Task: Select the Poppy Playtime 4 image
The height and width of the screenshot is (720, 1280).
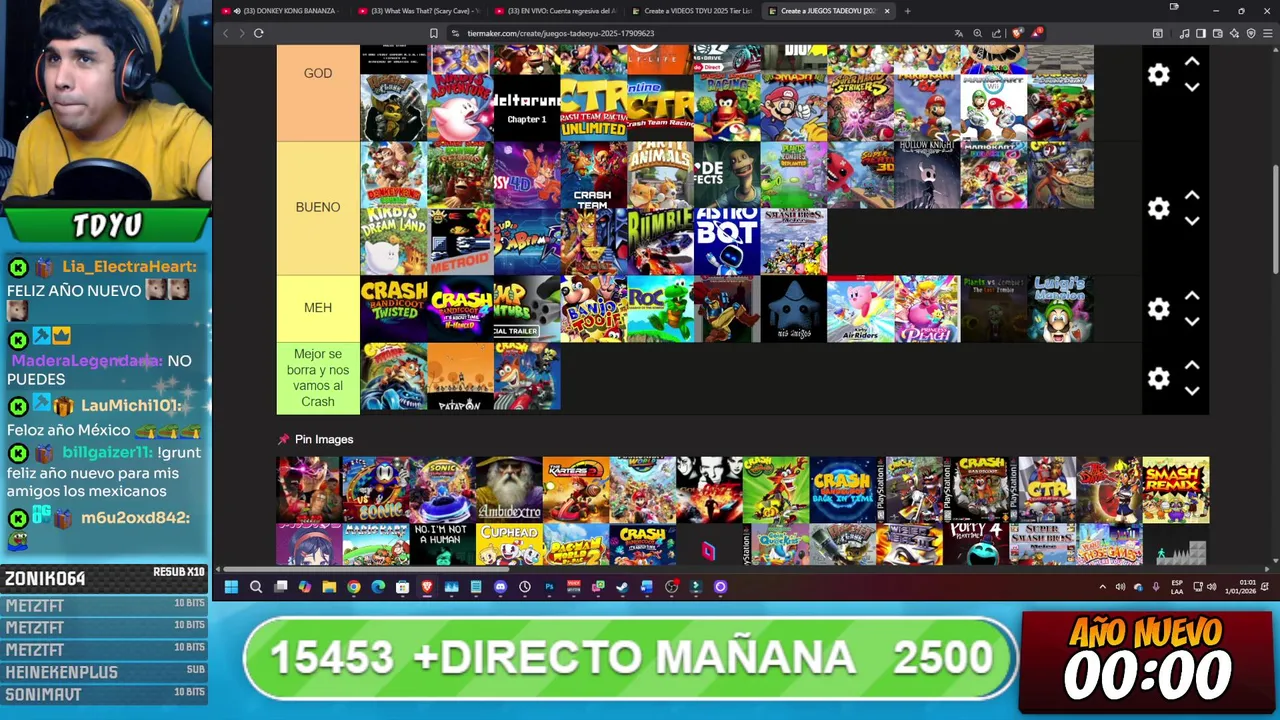Action: [976, 545]
